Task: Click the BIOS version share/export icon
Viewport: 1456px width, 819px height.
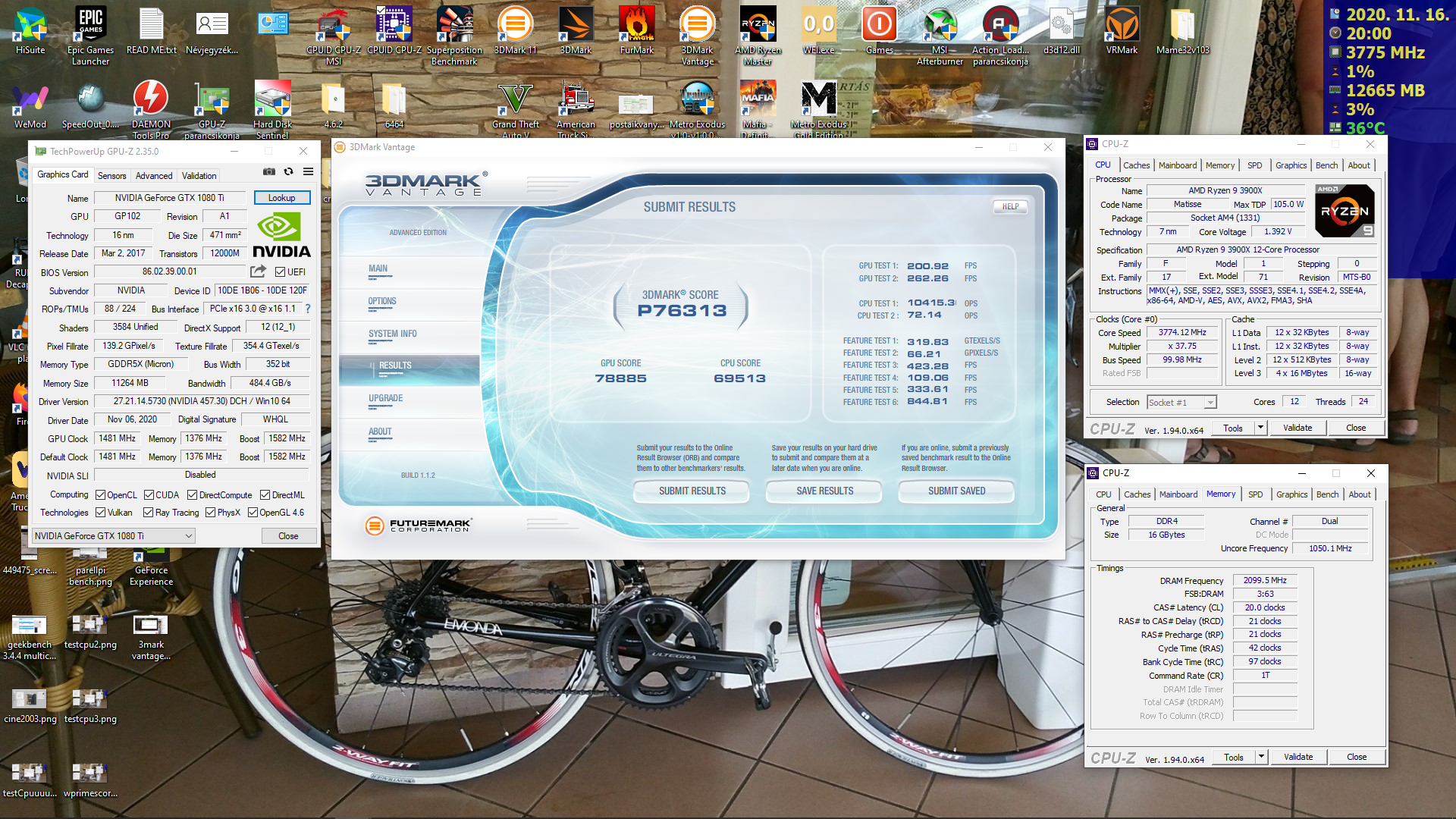Action: click(x=258, y=271)
